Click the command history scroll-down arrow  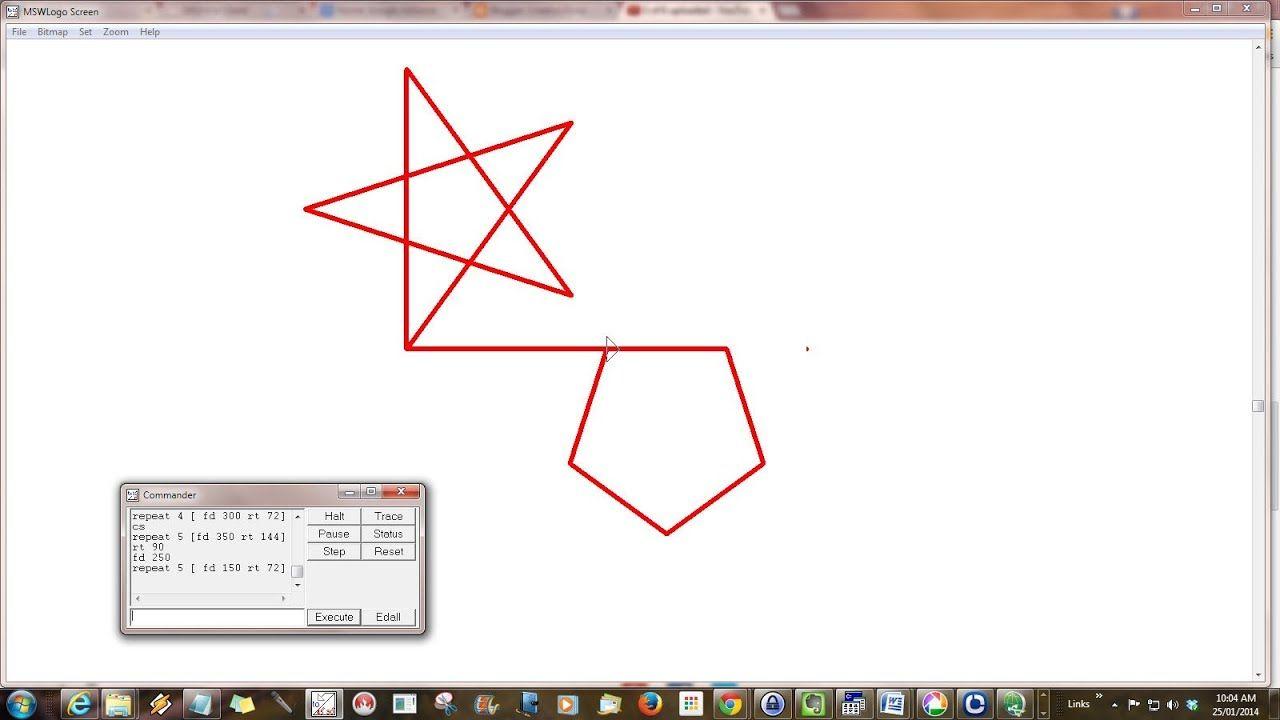[297, 584]
